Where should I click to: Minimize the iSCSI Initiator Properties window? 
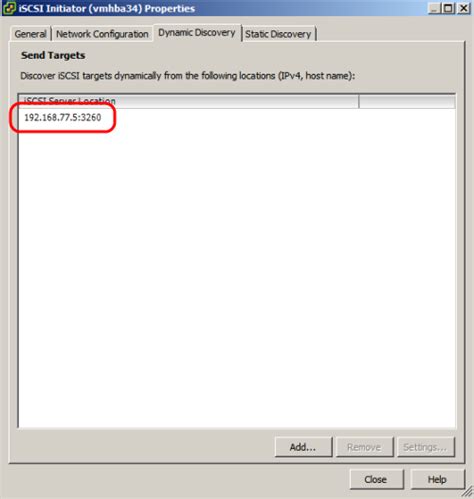click(434, 8)
